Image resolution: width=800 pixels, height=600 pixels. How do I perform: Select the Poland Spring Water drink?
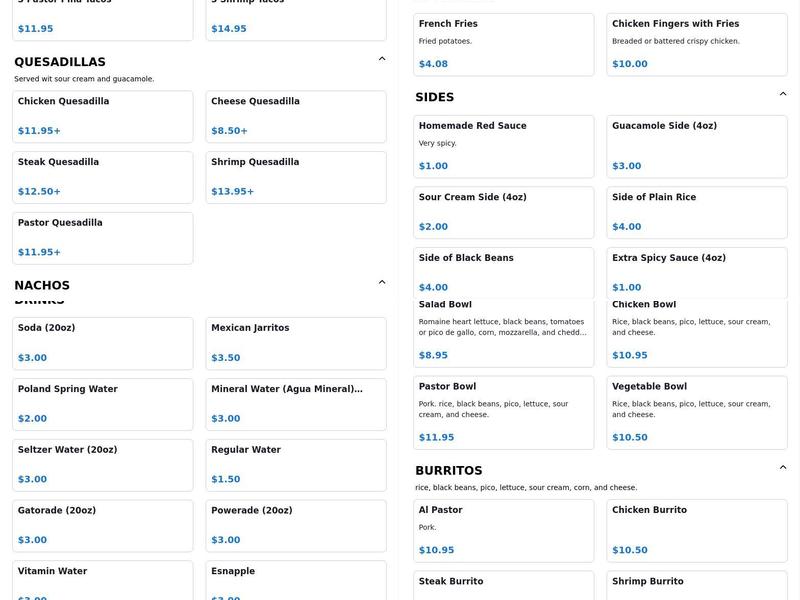(103, 404)
